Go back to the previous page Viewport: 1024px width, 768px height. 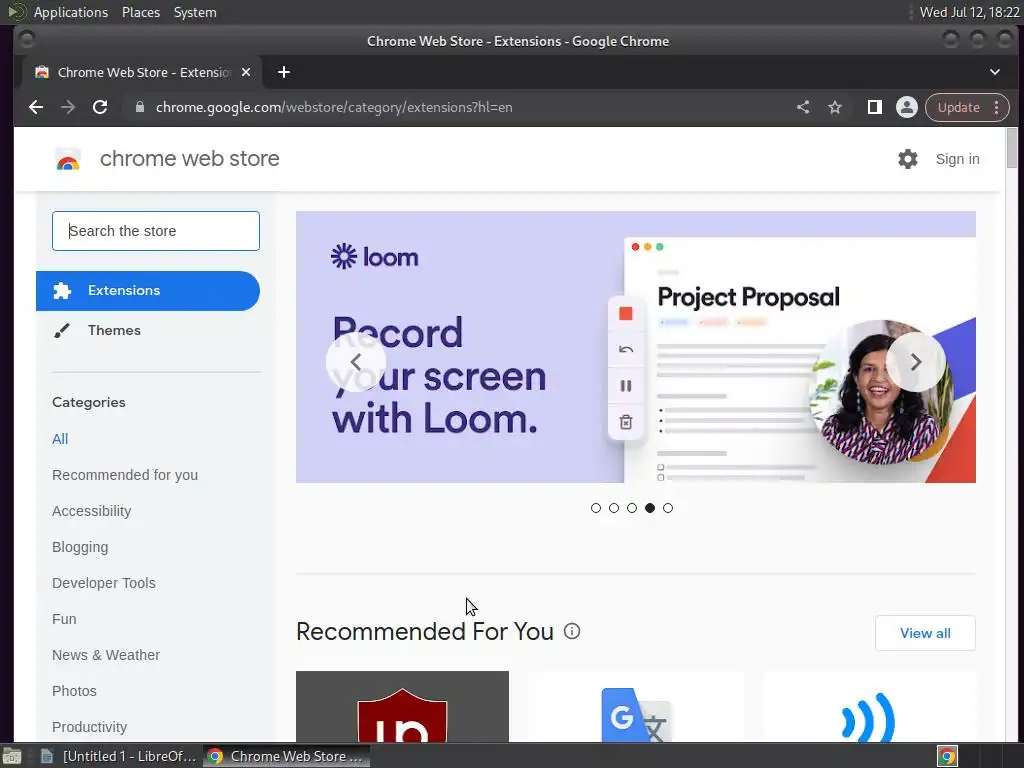[x=36, y=107]
